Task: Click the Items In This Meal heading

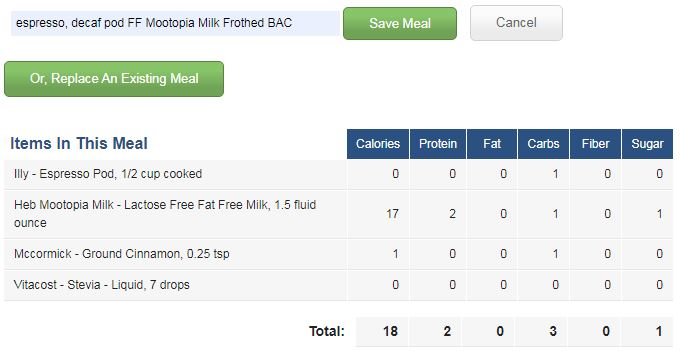Action: point(79,143)
